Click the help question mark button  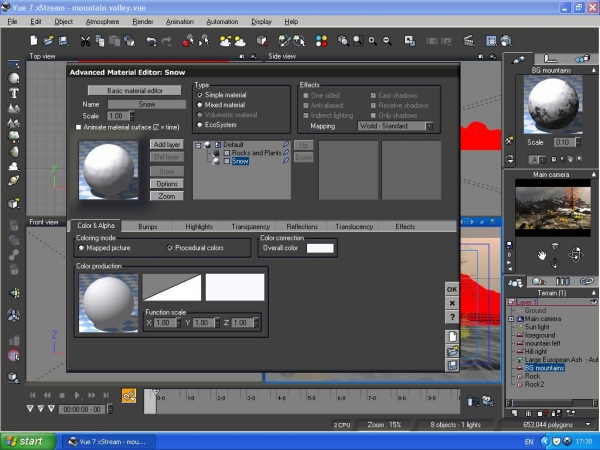(x=452, y=317)
